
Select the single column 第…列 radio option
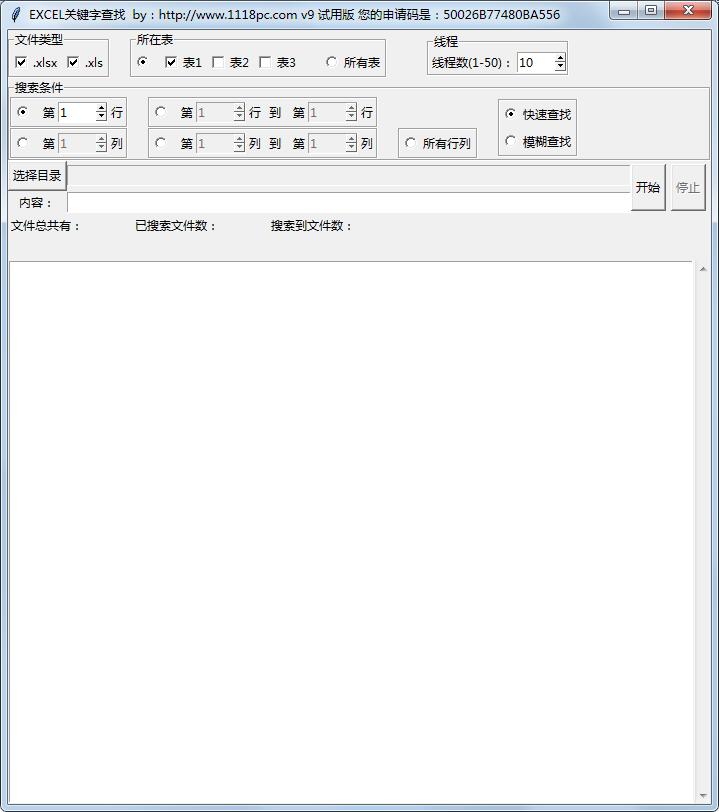point(22,142)
